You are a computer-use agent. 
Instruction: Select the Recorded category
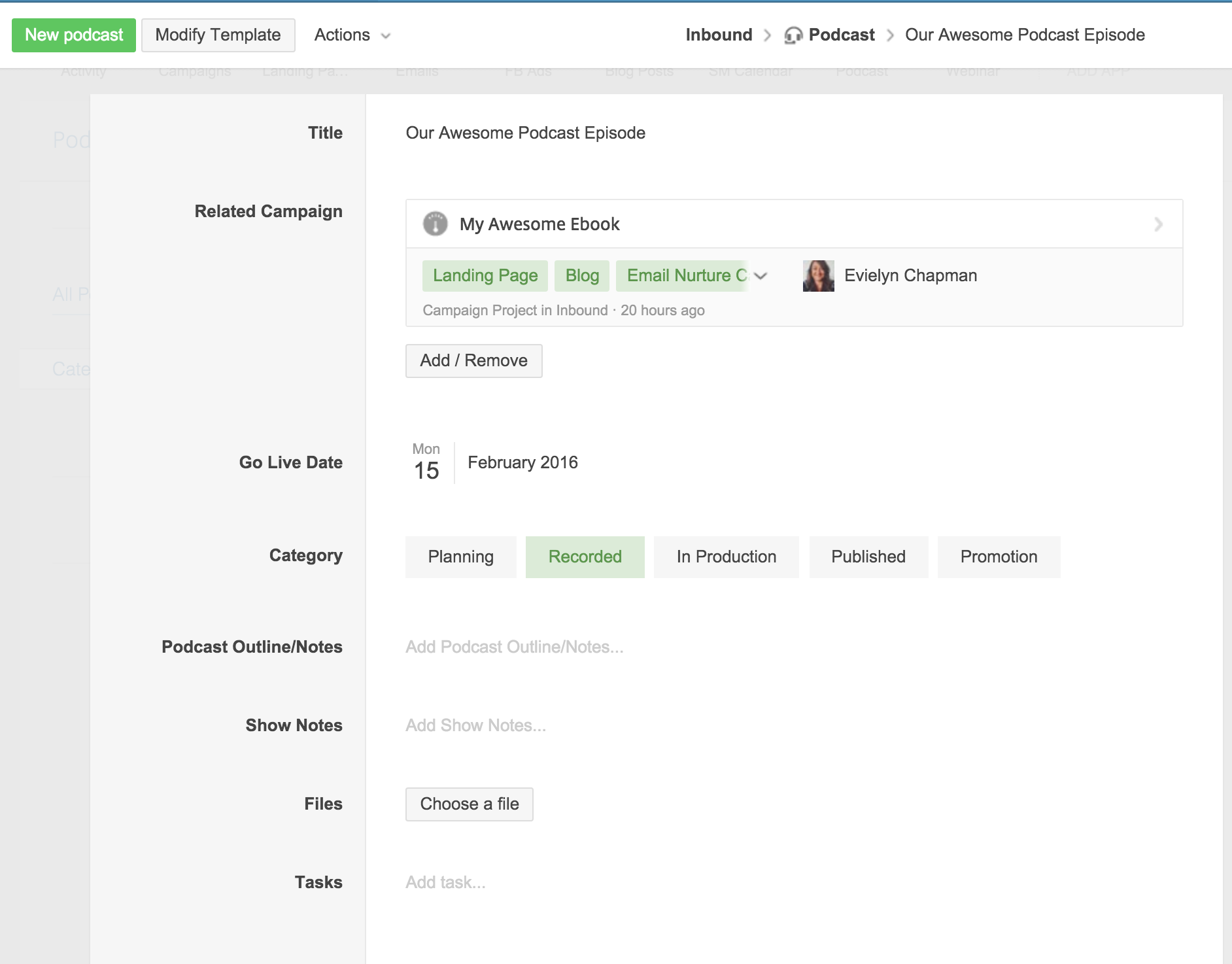pyautogui.click(x=585, y=557)
